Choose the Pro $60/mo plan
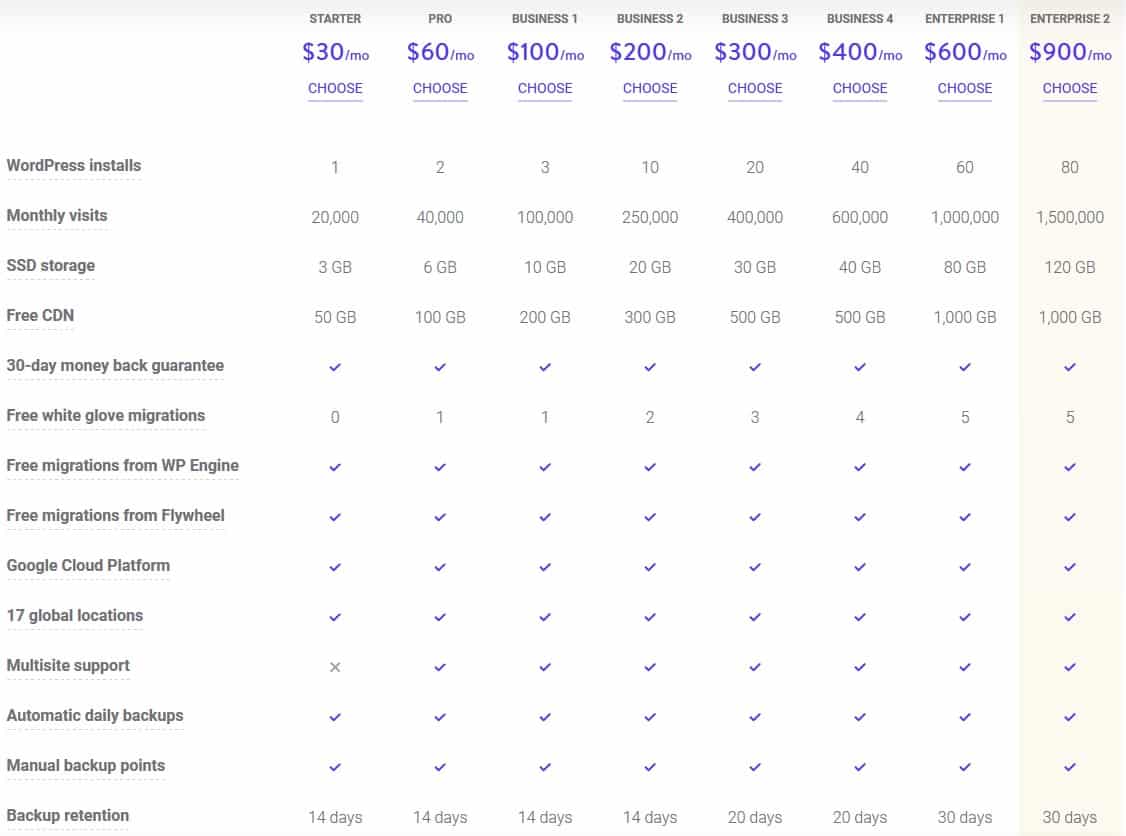The image size is (1126, 836). click(439, 88)
